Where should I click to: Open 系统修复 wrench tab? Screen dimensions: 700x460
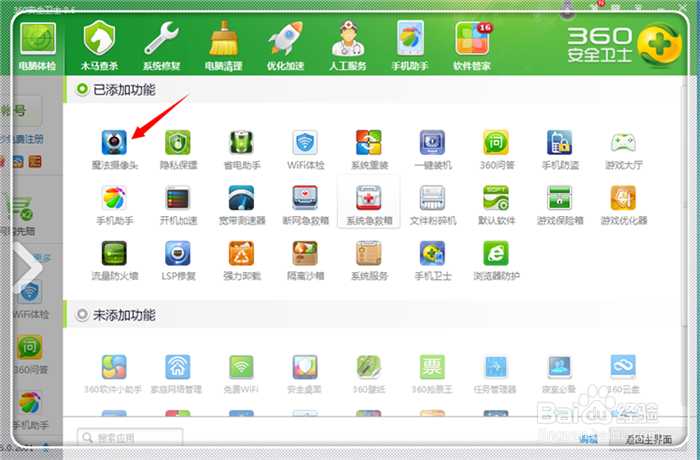coord(161,46)
